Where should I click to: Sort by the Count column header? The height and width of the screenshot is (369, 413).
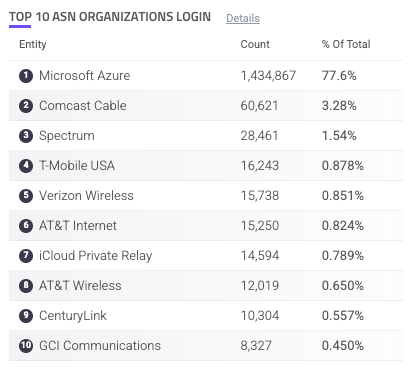(x=255, y=44)
